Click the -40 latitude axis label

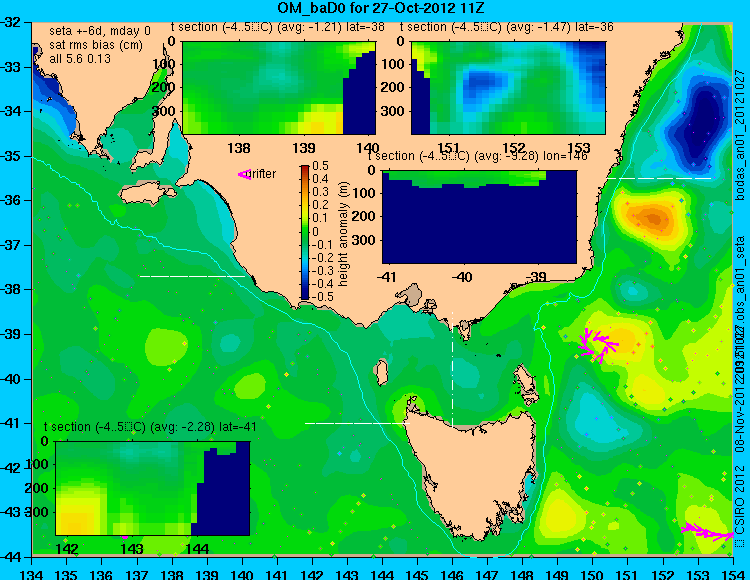11,379
